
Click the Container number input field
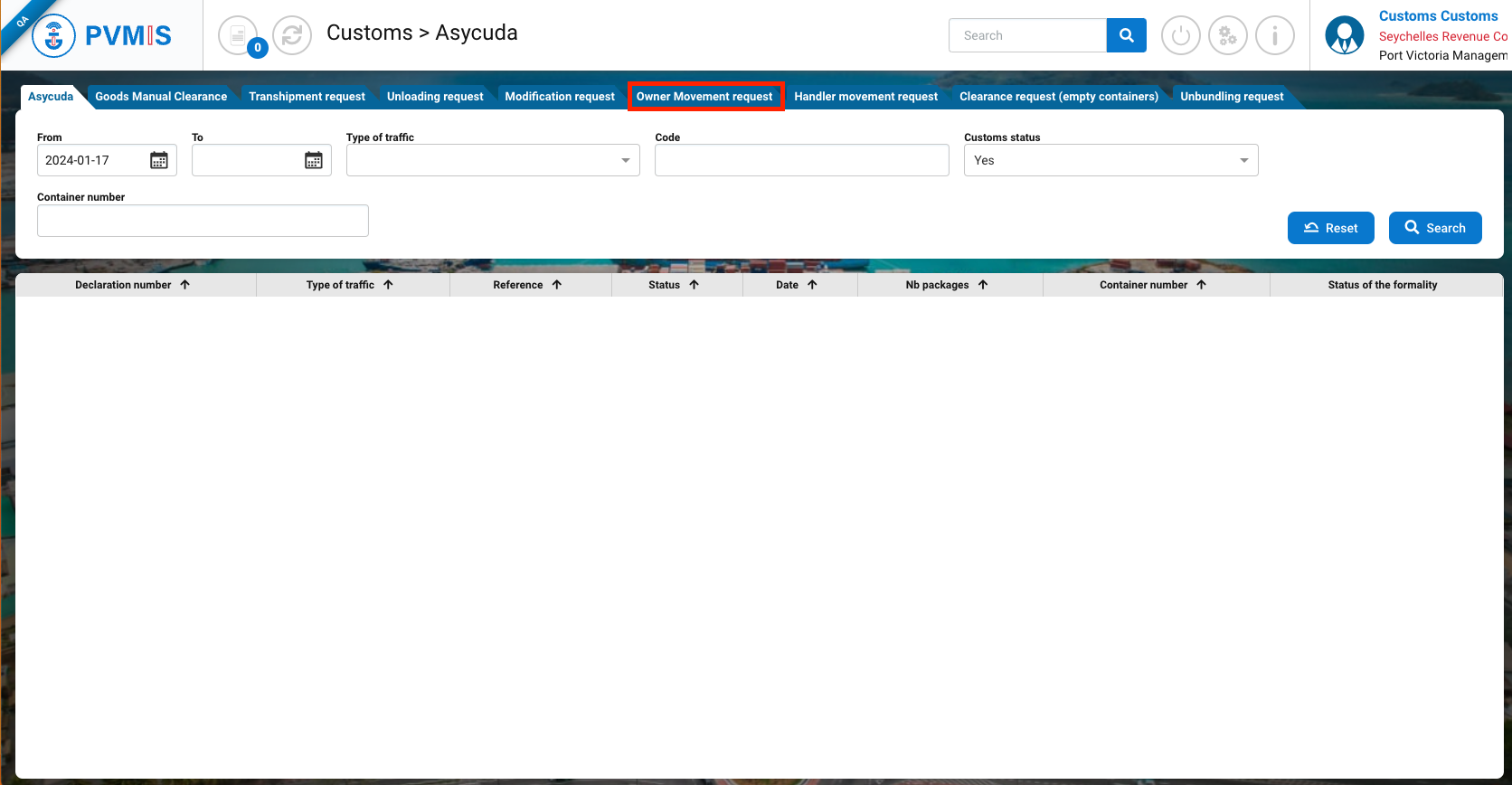pos(203,221)
